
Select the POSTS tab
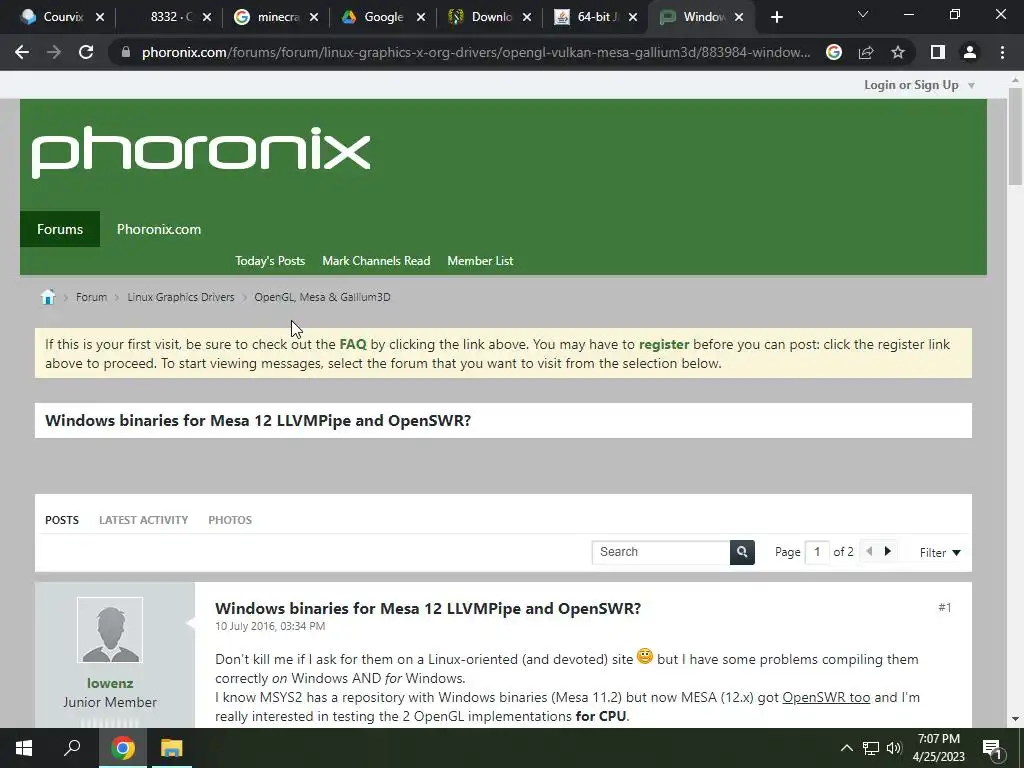[x=62, y=520]
